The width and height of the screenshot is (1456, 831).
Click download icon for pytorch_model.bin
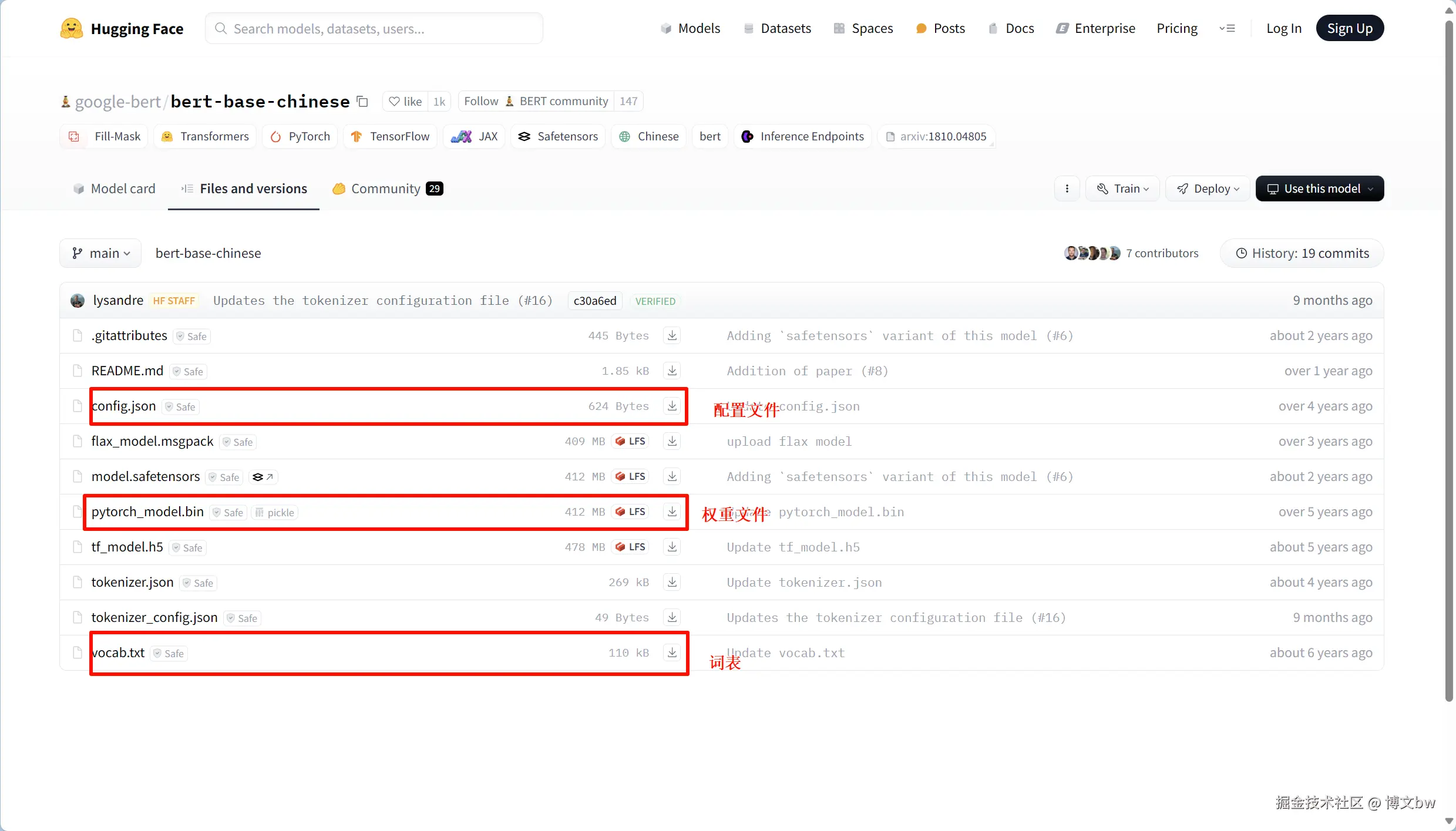(672, 512)
